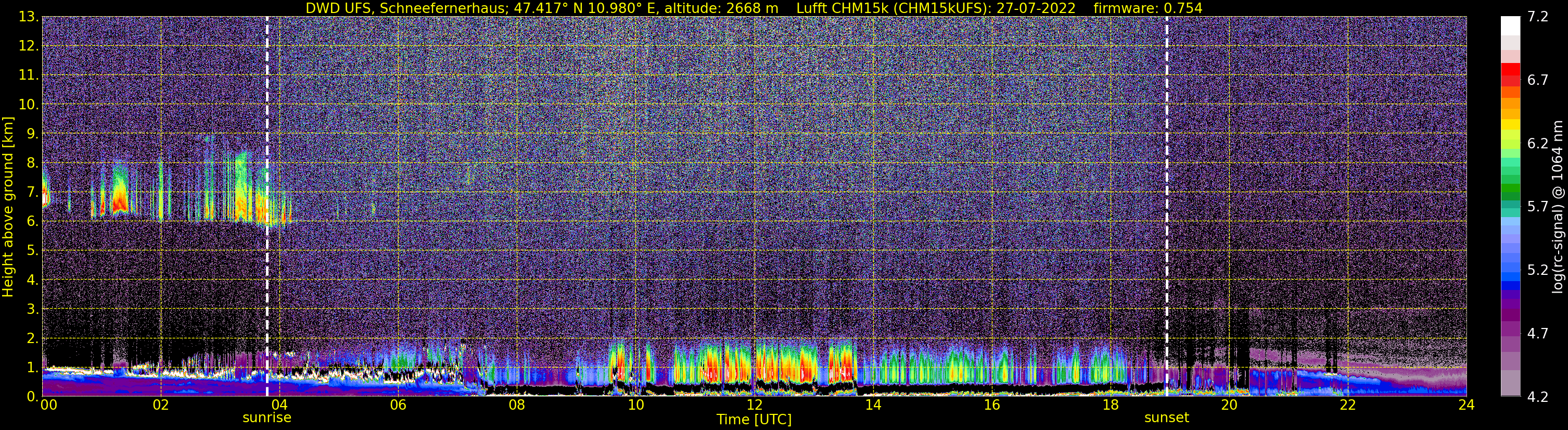Select the 'Height above ground [km]' axis label
The height and width of the screenshot is (430, 1568).
[x=8, y=207]
